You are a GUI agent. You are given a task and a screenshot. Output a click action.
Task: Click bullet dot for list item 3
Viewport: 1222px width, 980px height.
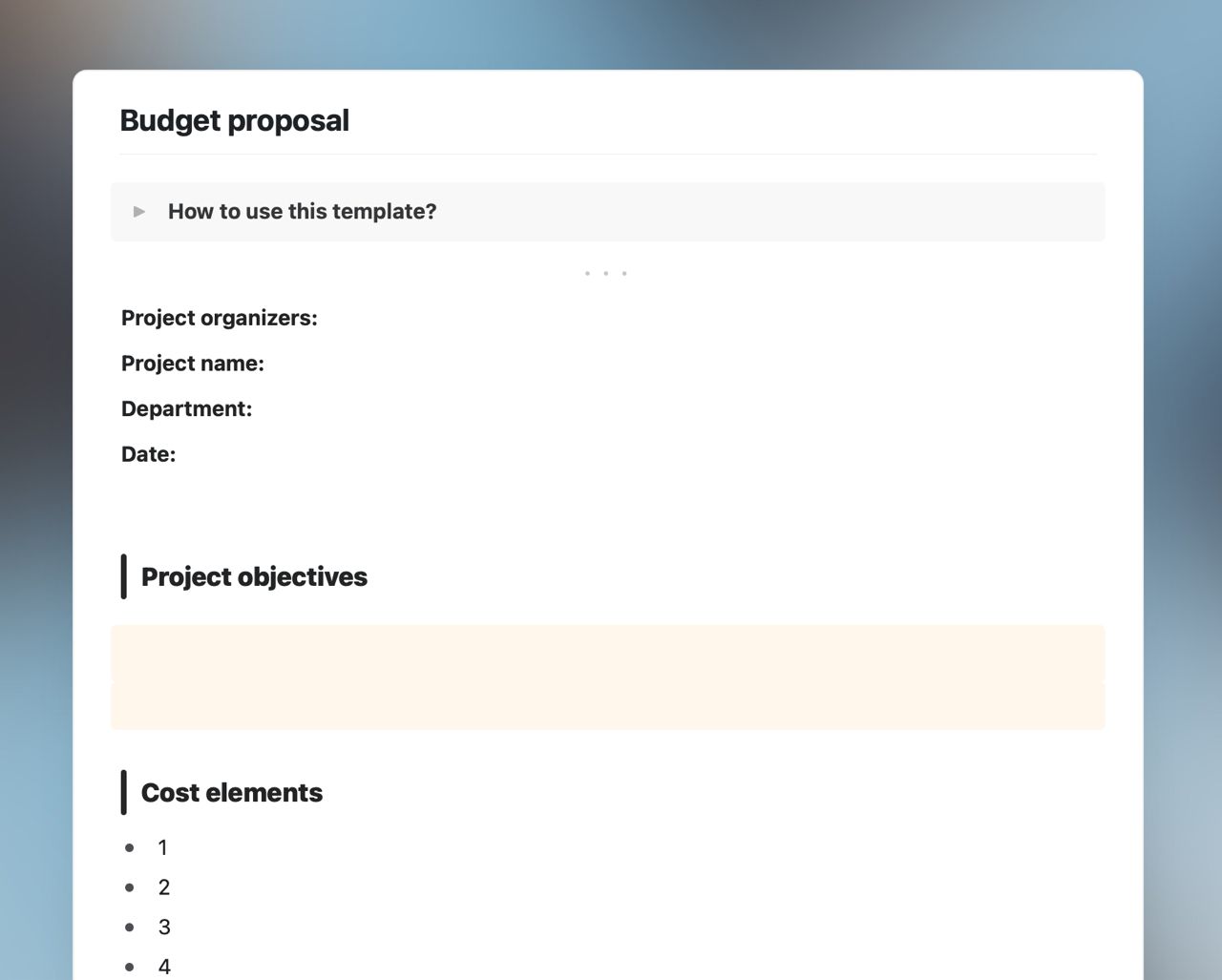(130, 928)
